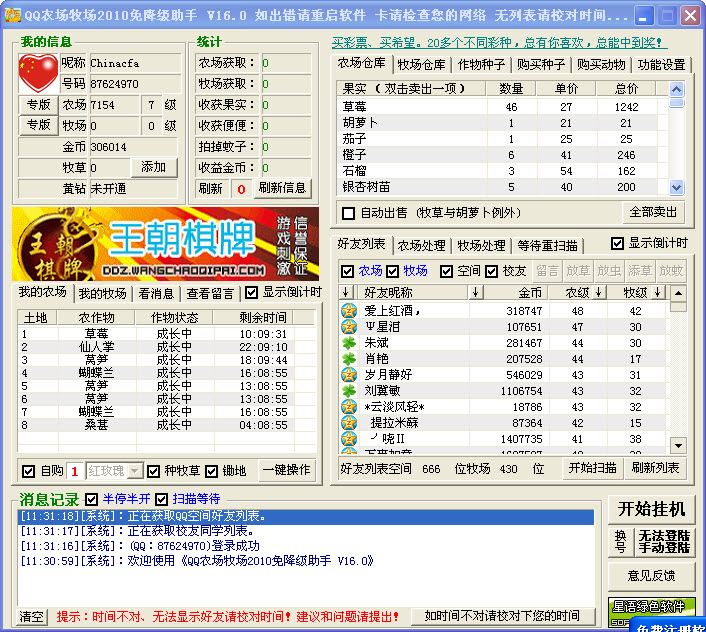Click the star badge beside 岁月静好

tap(348, 375)
